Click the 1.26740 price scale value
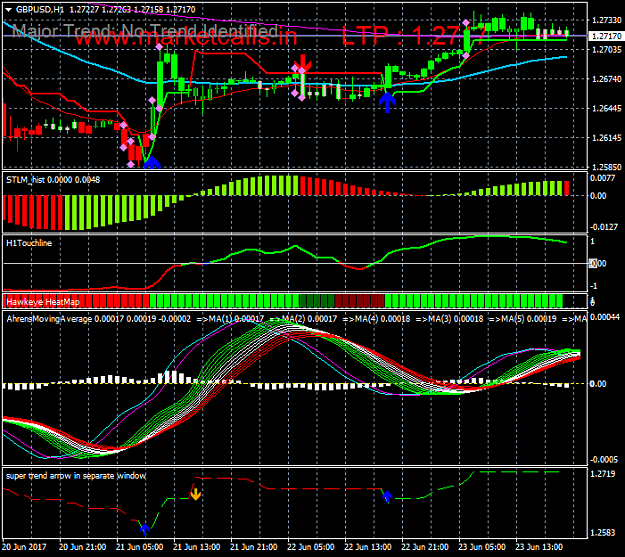Image resolution: width=625 pixels, height=557 pixels. pos(607,79)
